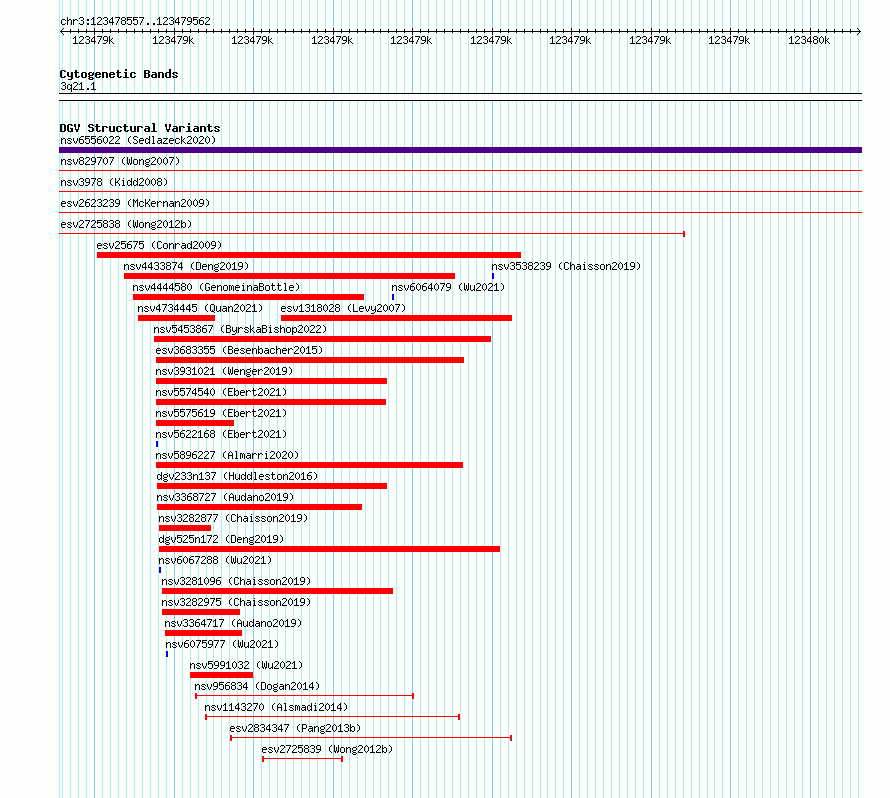Open nsv5896227 (Almarri2020) variant label
Screen dimensions: 890x798
pos(227,455)
